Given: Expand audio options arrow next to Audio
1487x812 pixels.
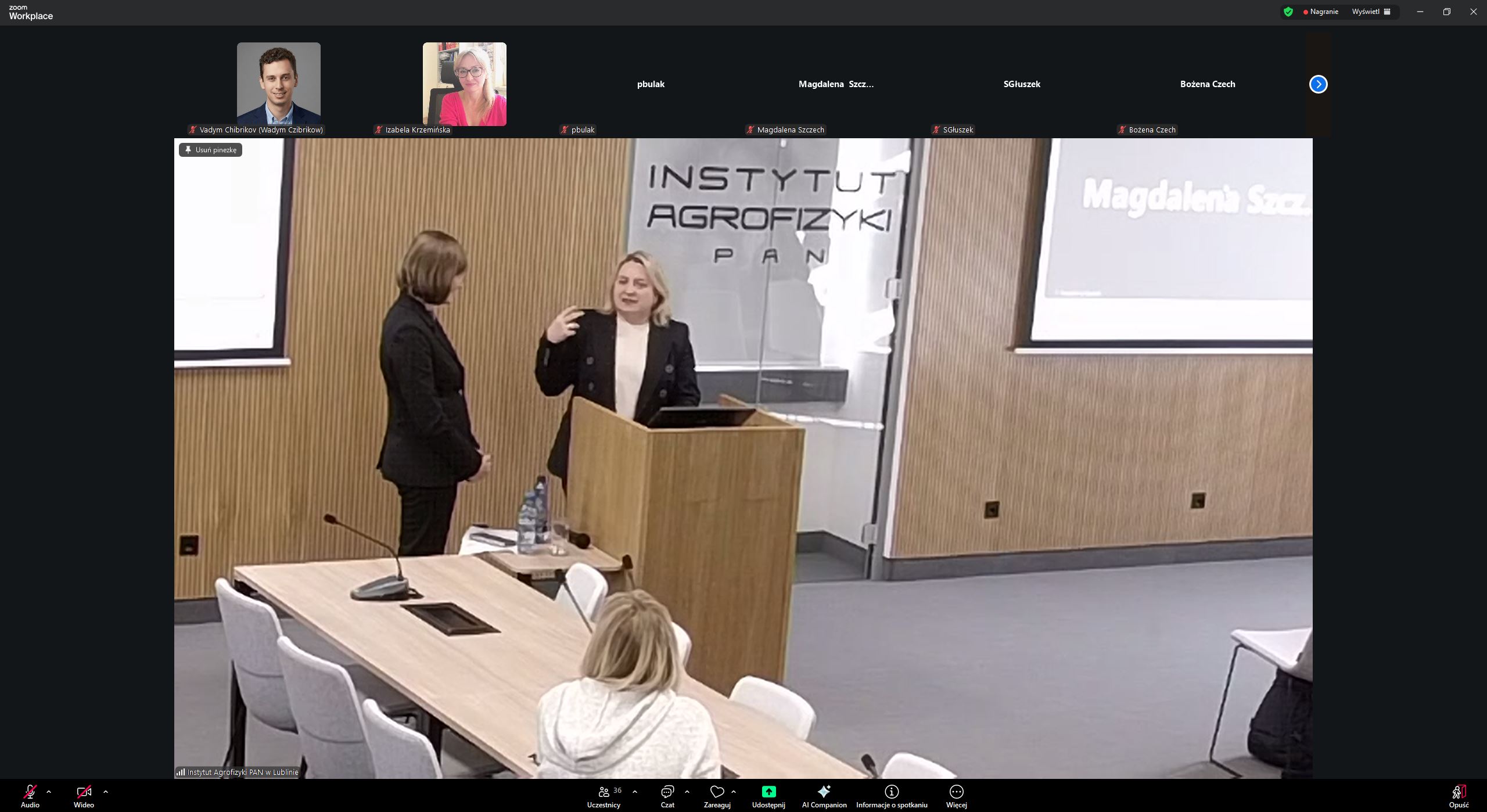Looking at the screenshot, I should click(49, 792).
